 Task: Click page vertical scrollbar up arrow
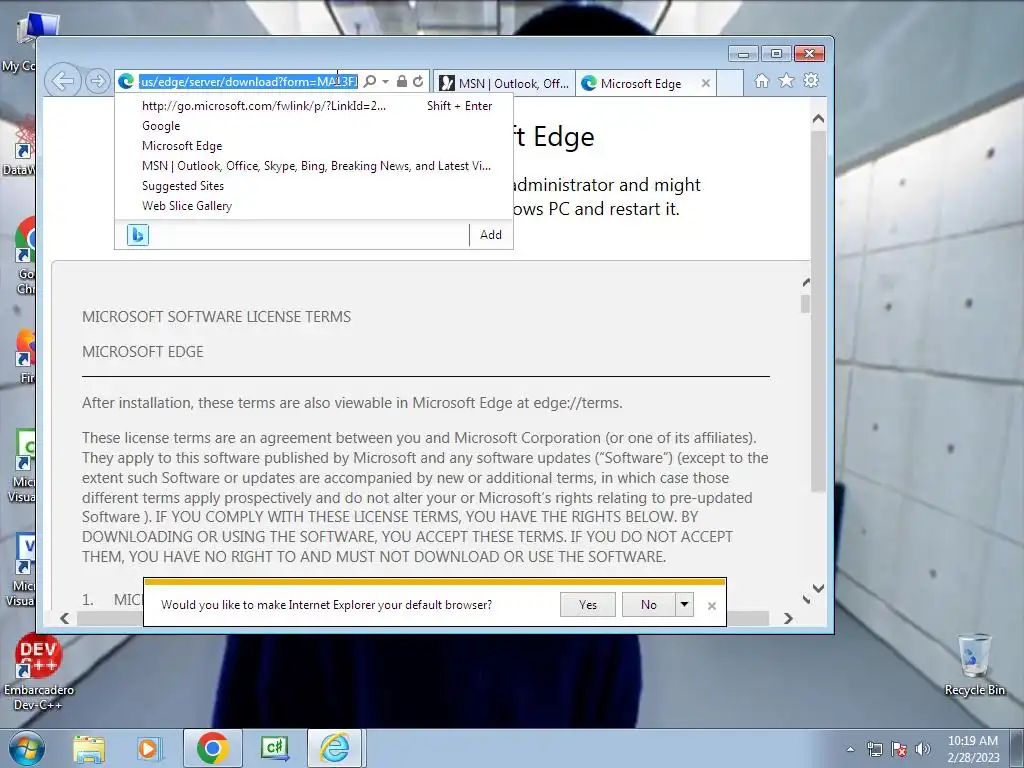pos(818,119)
